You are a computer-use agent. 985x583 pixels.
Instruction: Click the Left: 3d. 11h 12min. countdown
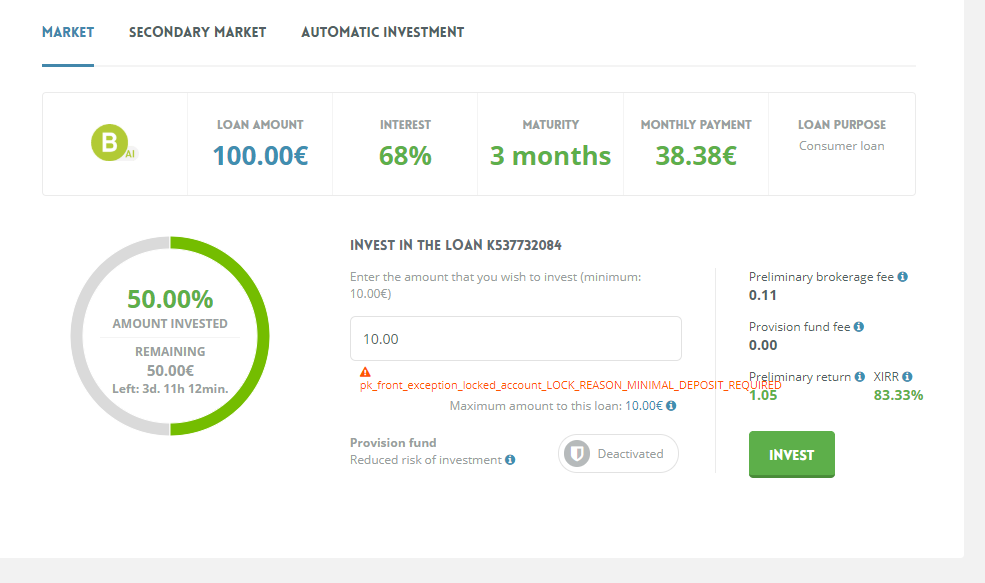[x=170, y=389]
